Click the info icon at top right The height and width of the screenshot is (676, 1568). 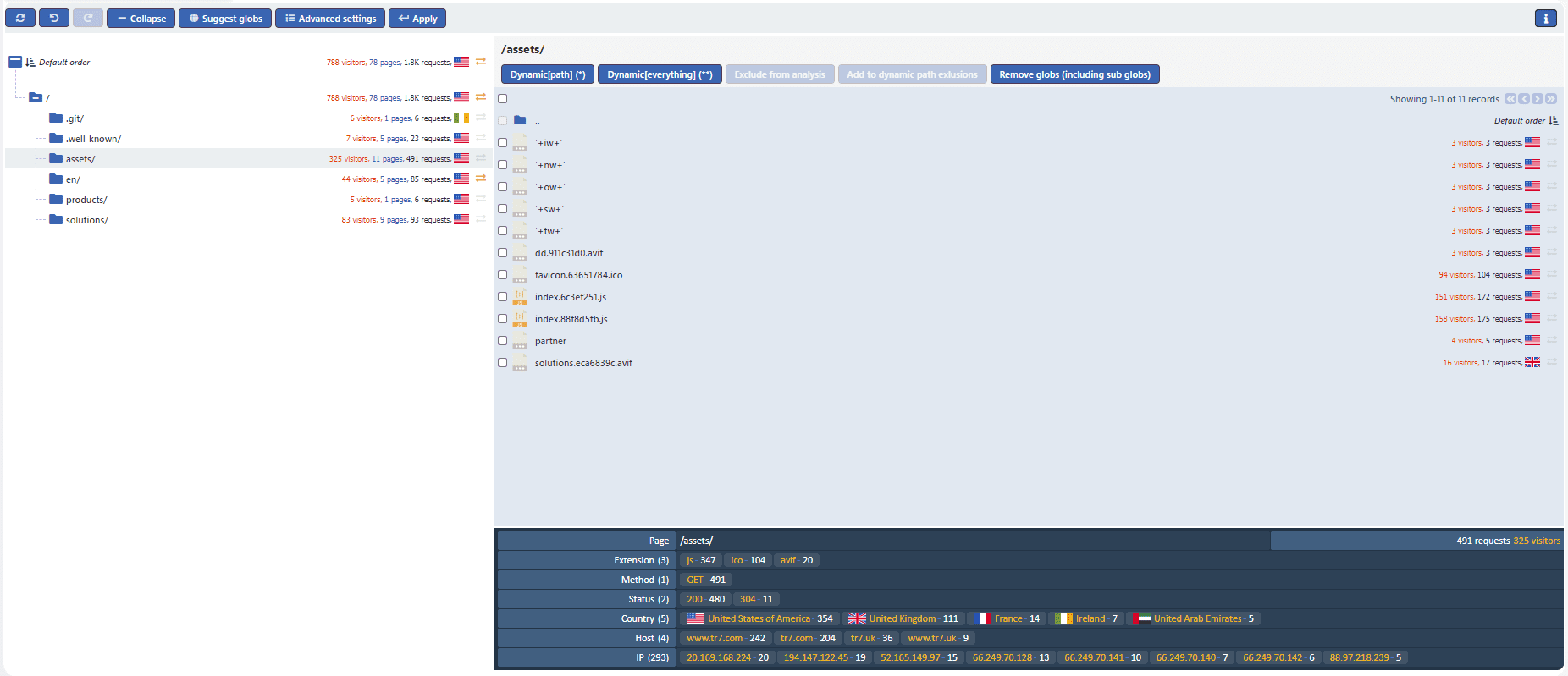point(1545,18)
